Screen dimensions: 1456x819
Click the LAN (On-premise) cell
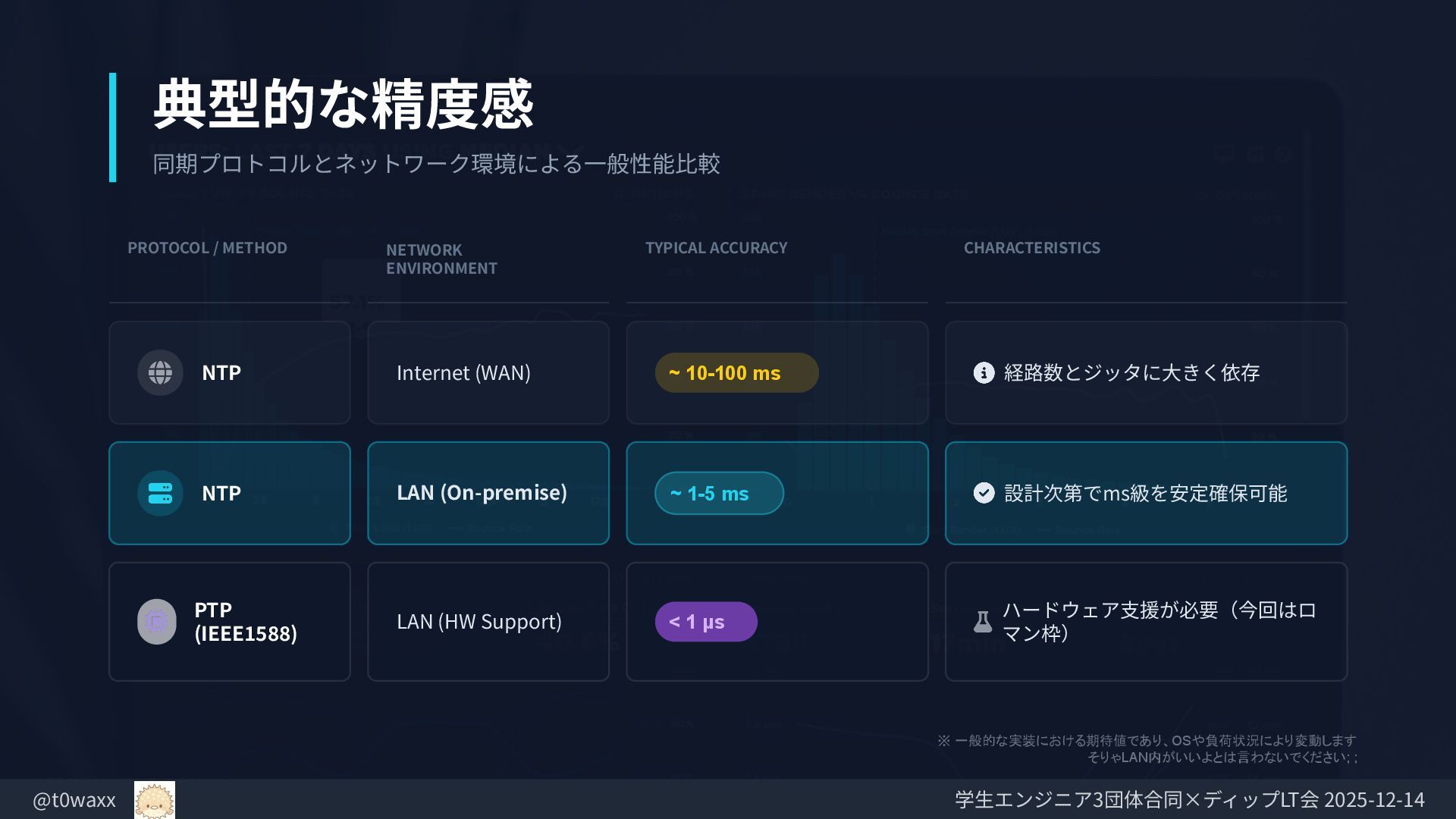tap(482, 493)
